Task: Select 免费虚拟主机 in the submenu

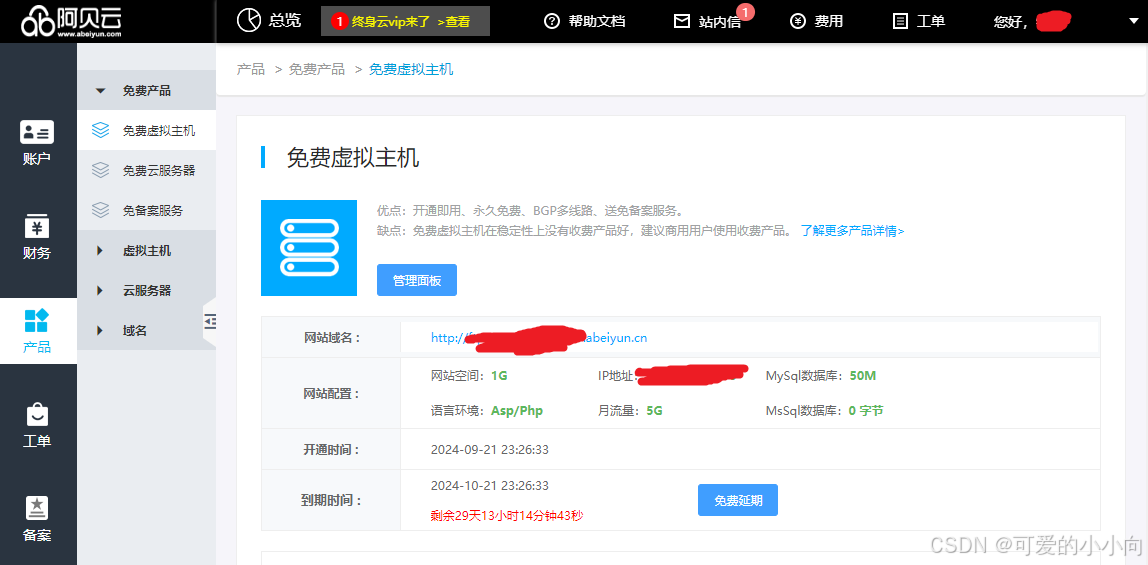Action: coord(146,130)
